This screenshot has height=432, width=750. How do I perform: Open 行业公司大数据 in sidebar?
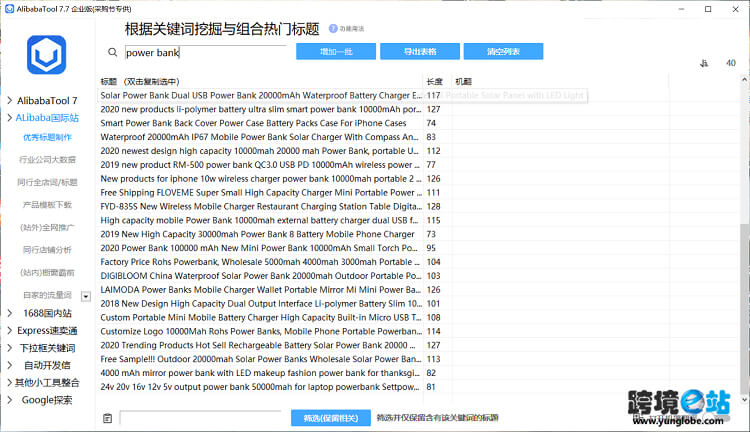click(47, 159)
